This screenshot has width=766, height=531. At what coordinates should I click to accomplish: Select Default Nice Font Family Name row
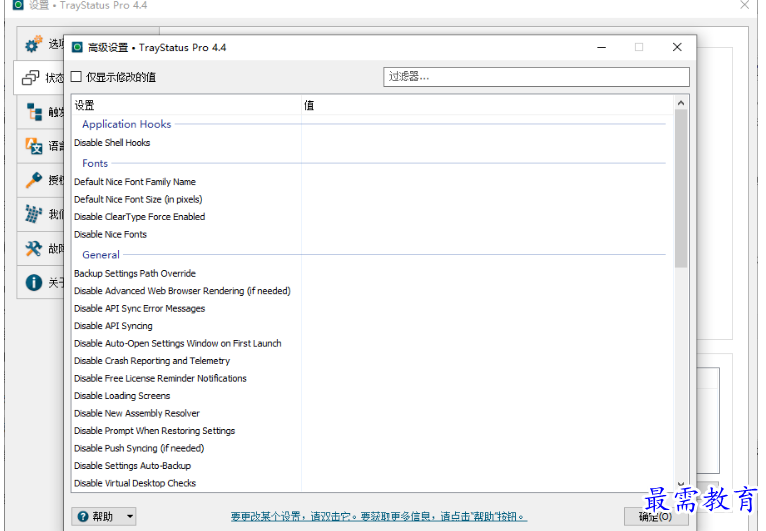click(x=373, y=182)
